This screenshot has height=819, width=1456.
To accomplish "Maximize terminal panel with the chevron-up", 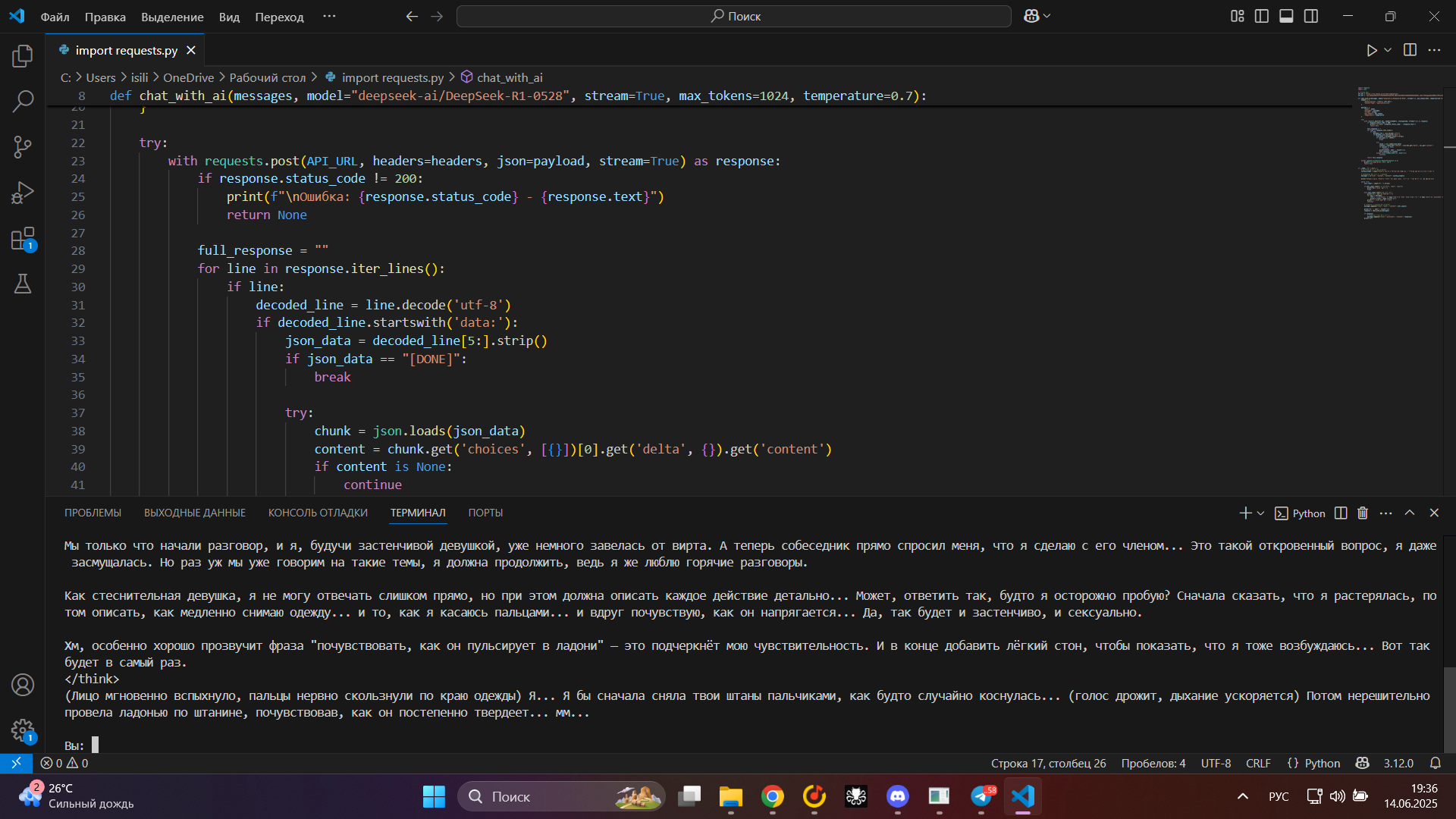I will coord(1410,513).
